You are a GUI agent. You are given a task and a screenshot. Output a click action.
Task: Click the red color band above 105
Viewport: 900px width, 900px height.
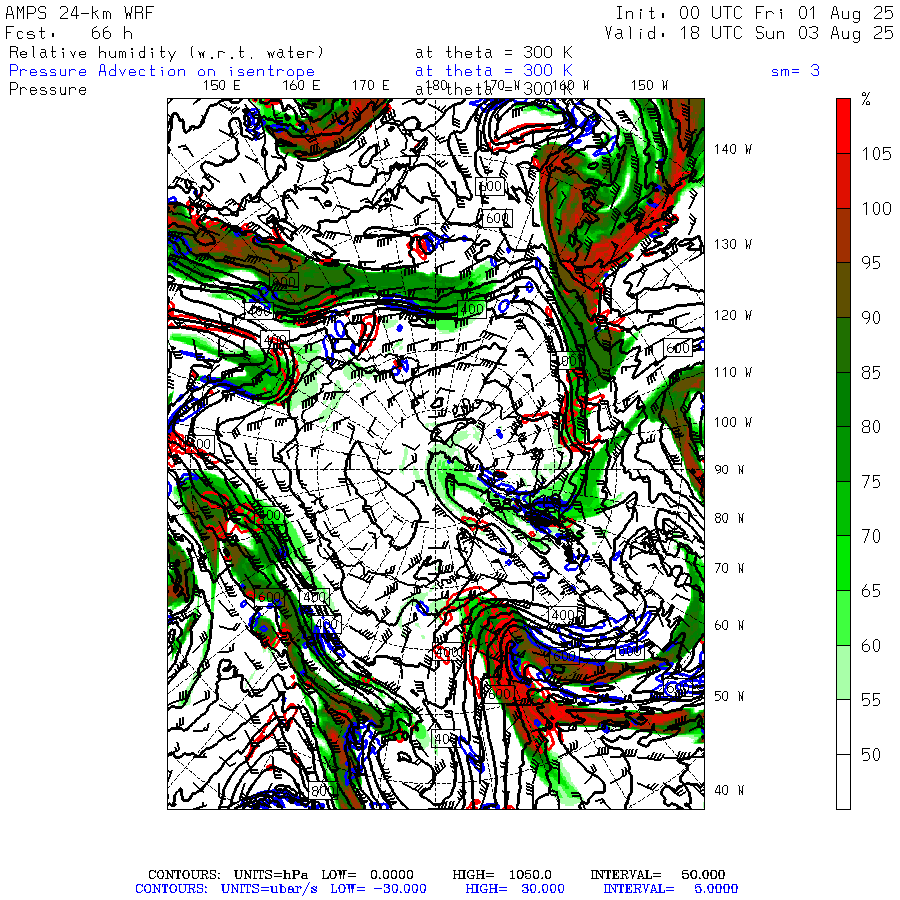click(x=843, y=126)
